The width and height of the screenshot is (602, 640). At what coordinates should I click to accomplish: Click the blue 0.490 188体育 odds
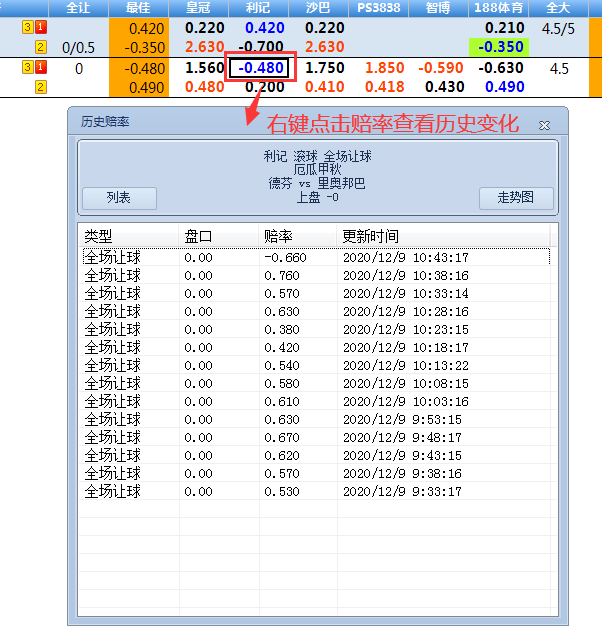click(x=504, y=87)
